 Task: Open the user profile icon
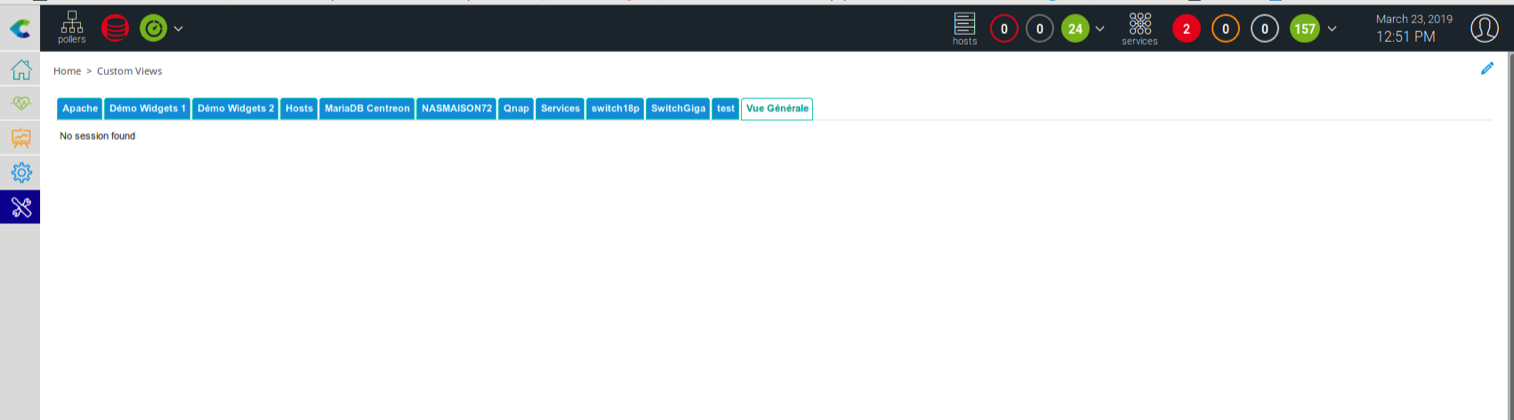click(x=1484, y=28)
